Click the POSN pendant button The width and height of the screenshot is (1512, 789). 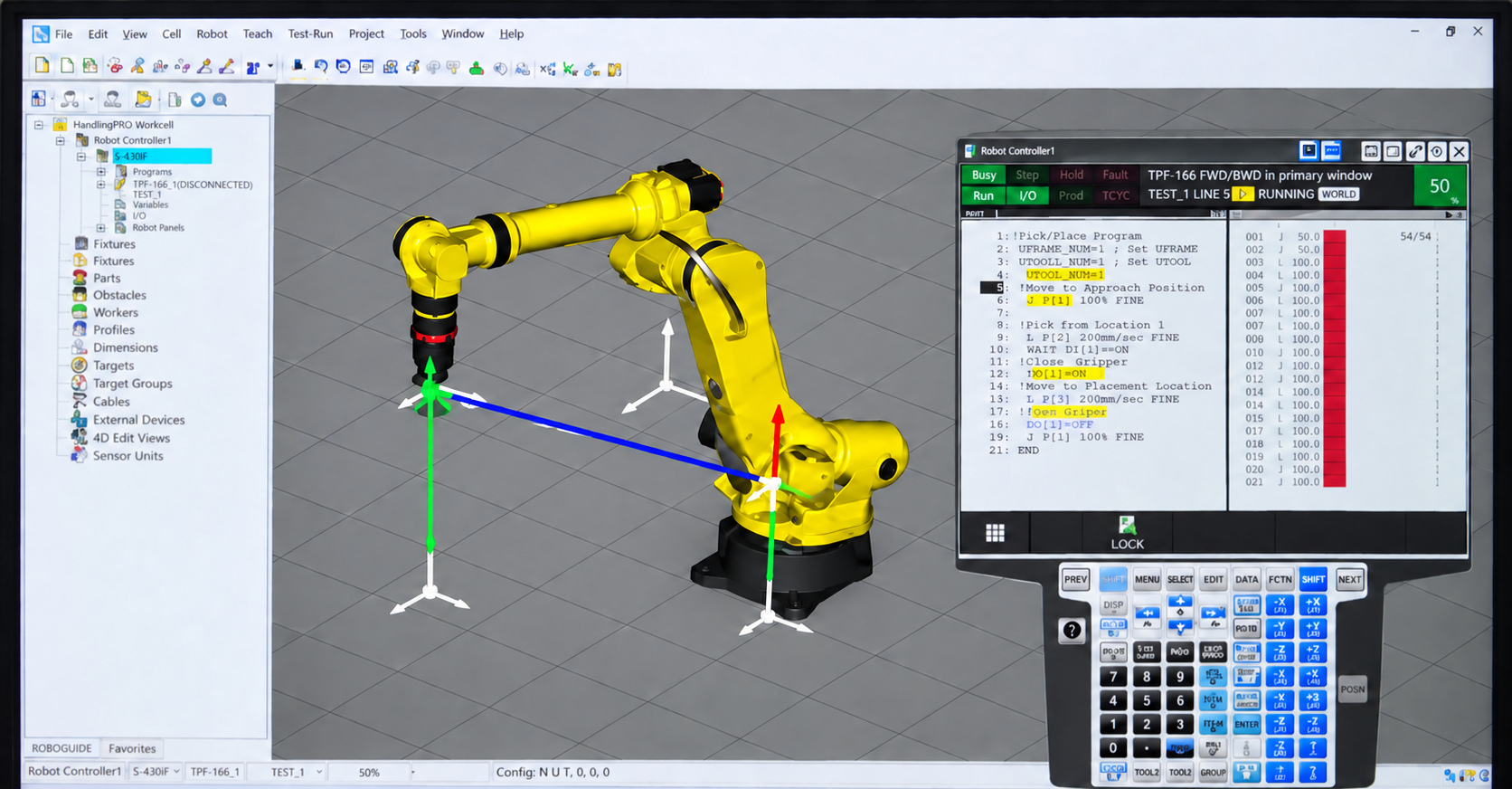pyautogui.click(x=1352, y=689)
